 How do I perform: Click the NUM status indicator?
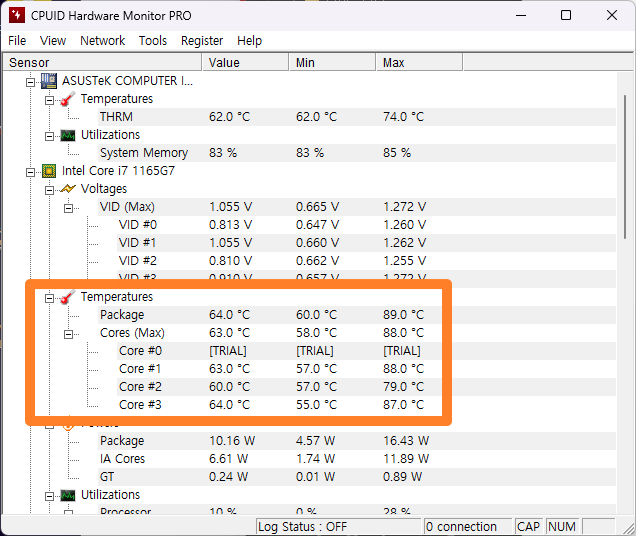pos(562,527)
